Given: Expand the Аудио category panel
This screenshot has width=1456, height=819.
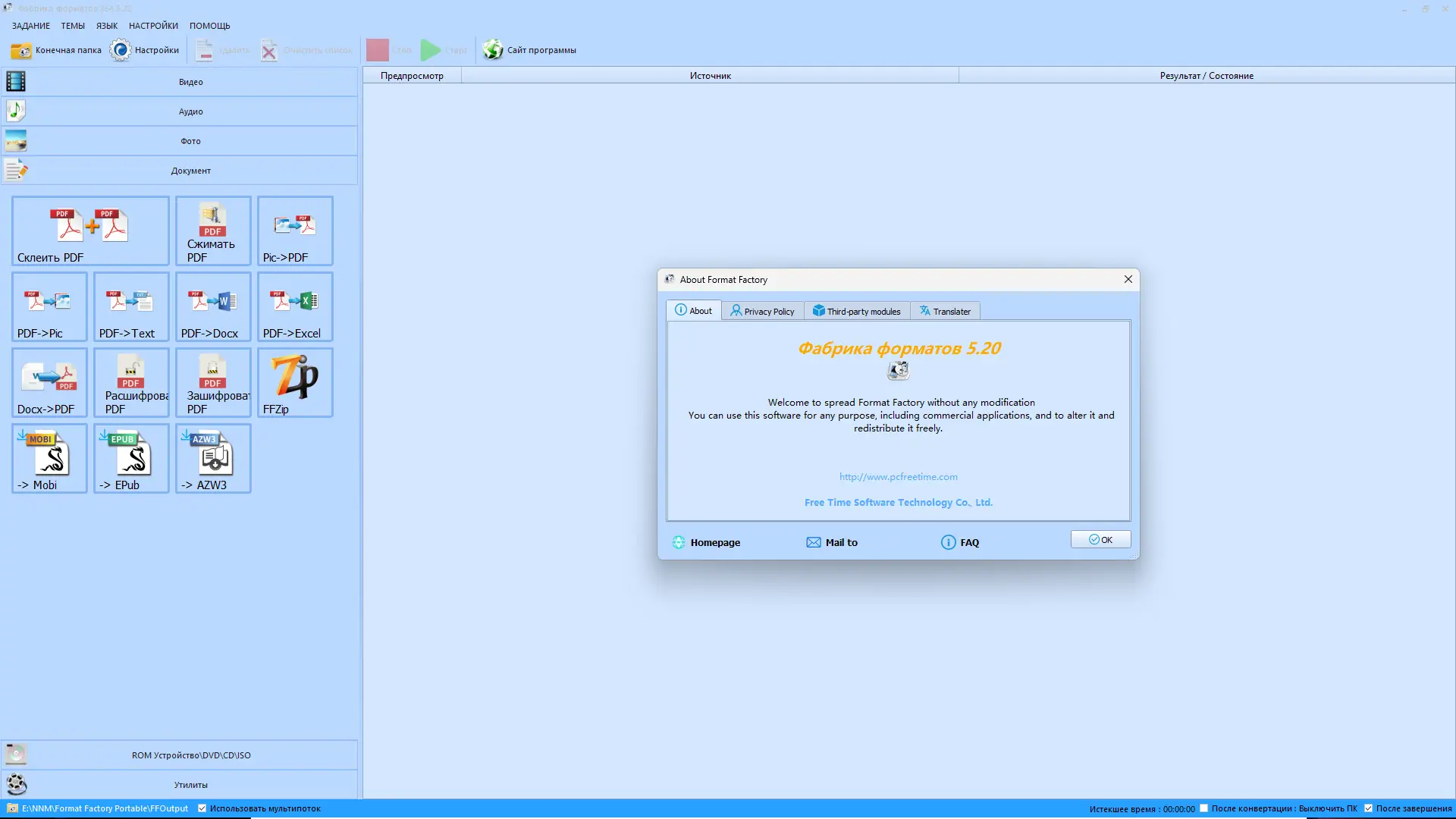Looking at the screenshot, I should [x=190, y=111].
